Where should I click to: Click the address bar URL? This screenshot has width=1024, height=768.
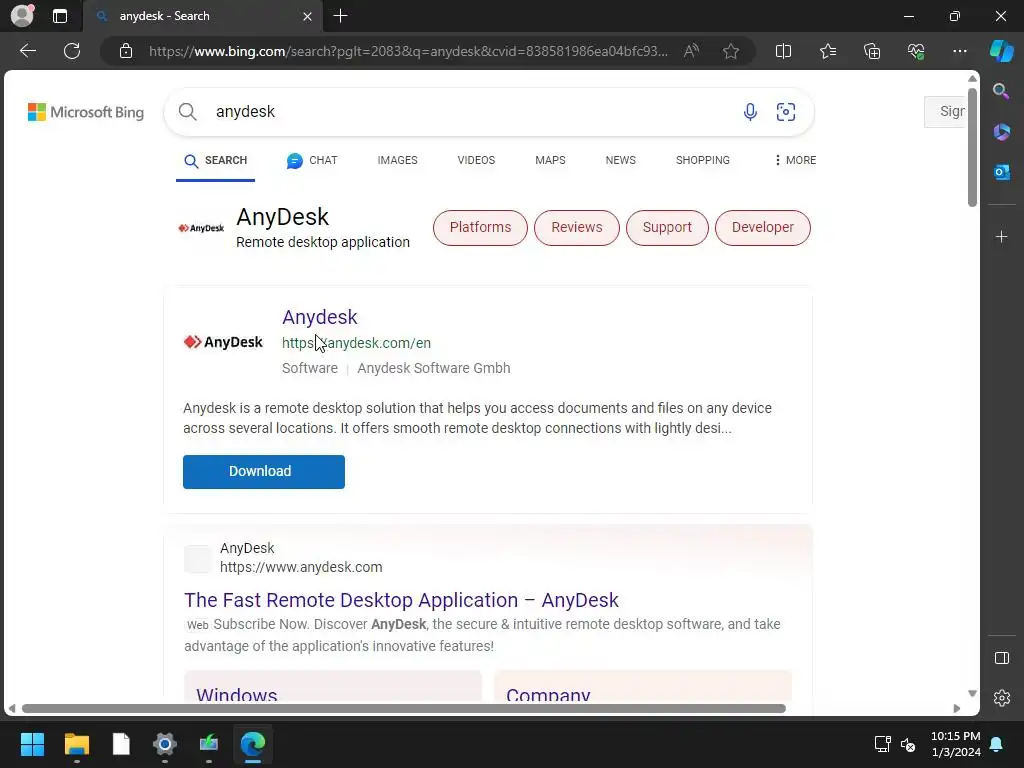tap(408, 51)
